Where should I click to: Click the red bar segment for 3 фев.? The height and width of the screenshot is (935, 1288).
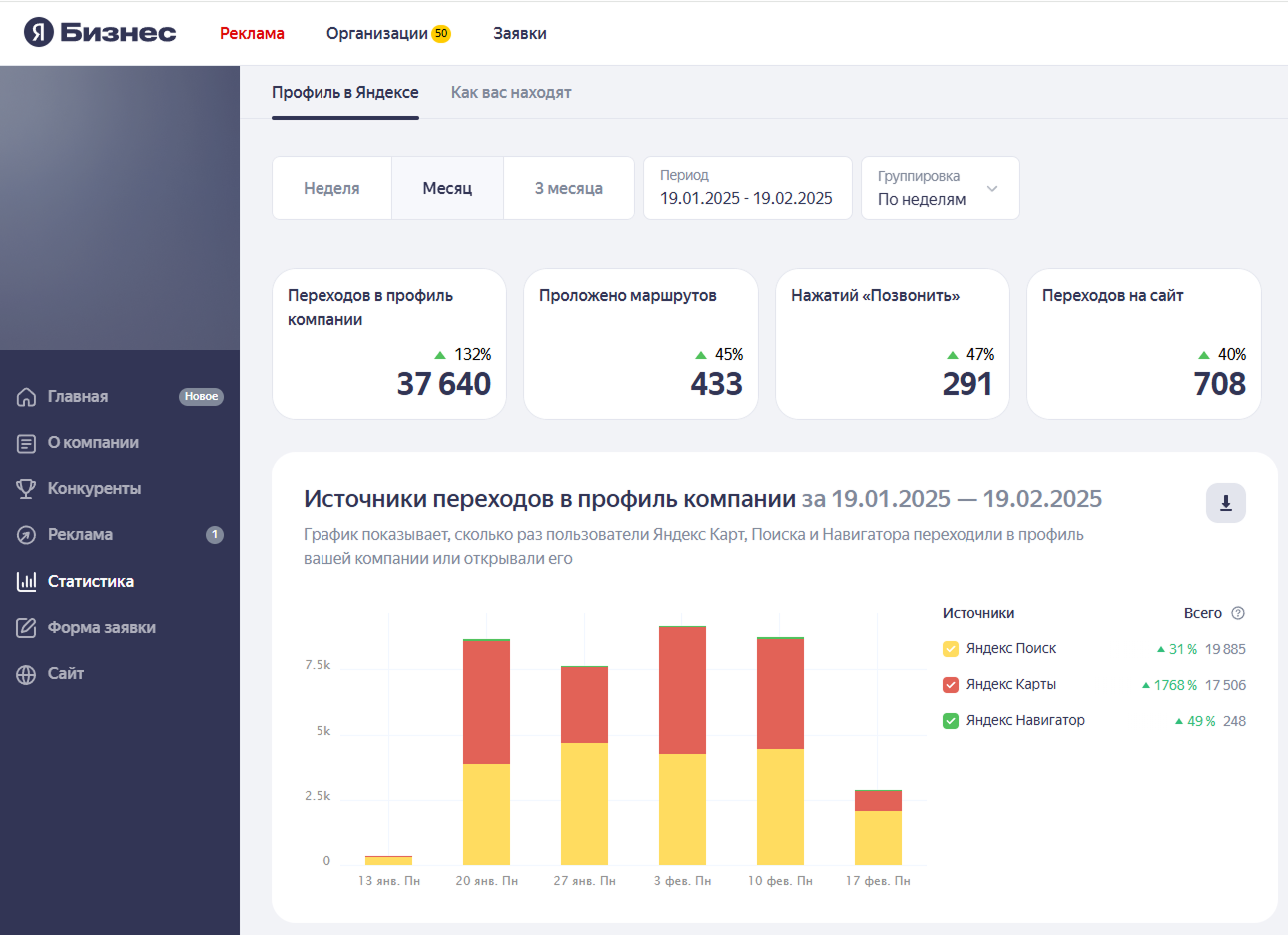[682, 690]
